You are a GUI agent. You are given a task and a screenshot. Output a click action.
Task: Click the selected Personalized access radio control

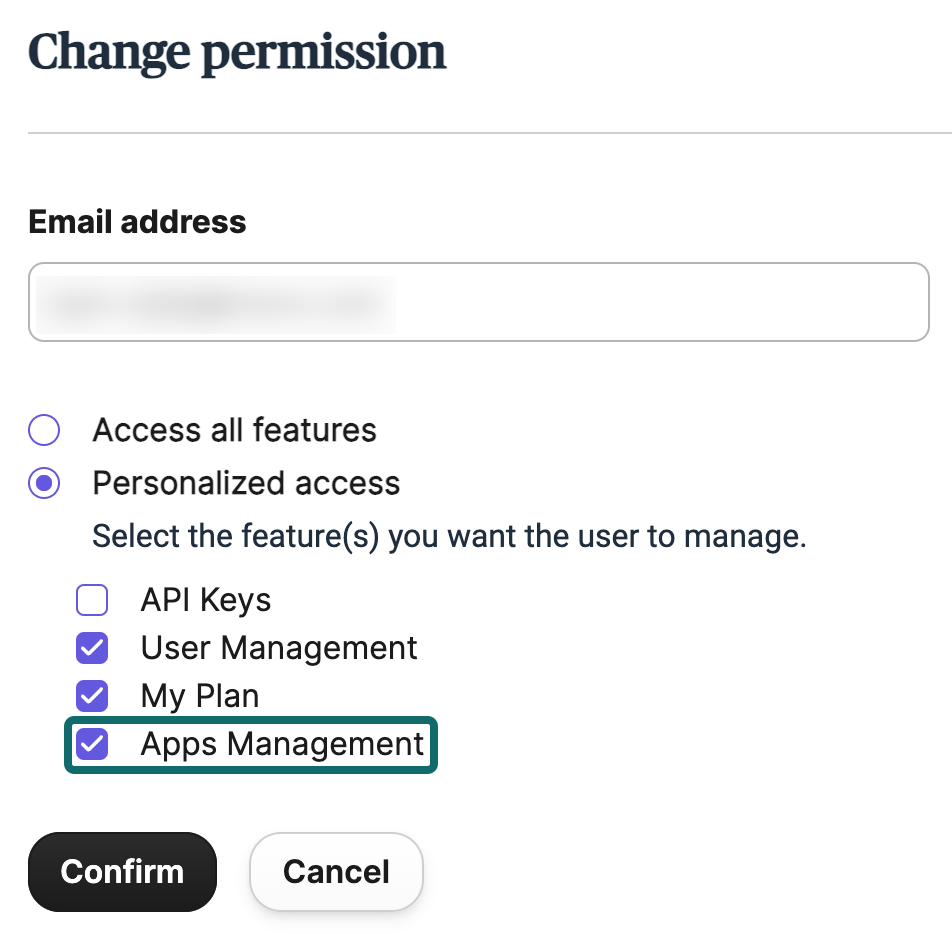(44, 483)
